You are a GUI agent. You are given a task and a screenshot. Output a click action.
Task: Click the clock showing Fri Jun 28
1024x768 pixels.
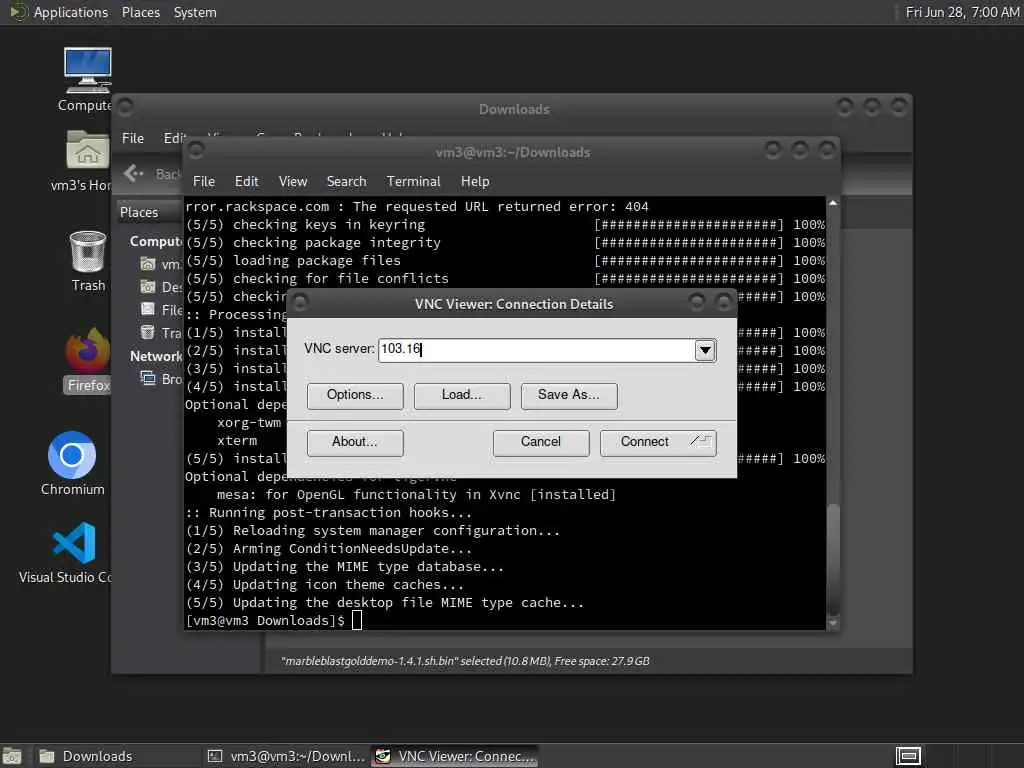click(x=961, y=12)
